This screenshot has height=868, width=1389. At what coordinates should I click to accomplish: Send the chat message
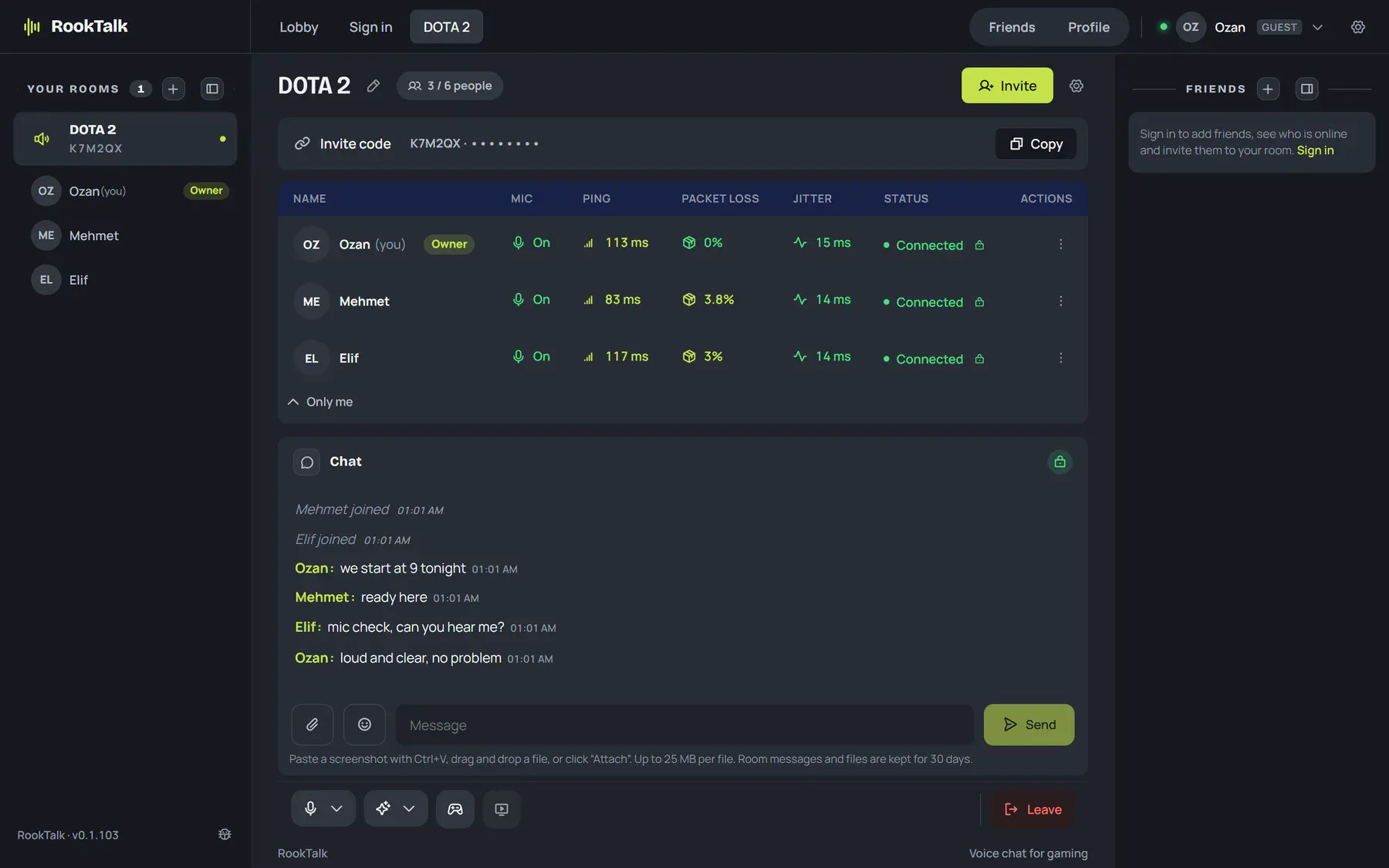tap(1029, 724)
